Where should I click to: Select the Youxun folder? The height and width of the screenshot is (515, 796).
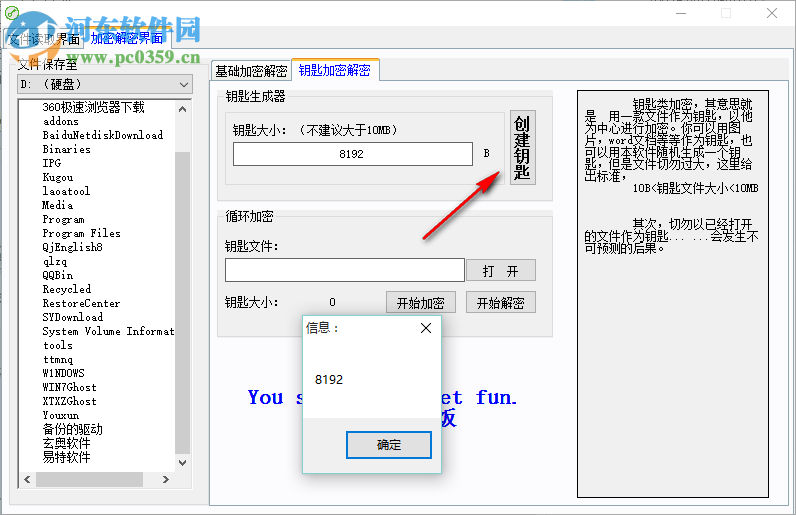61,415
